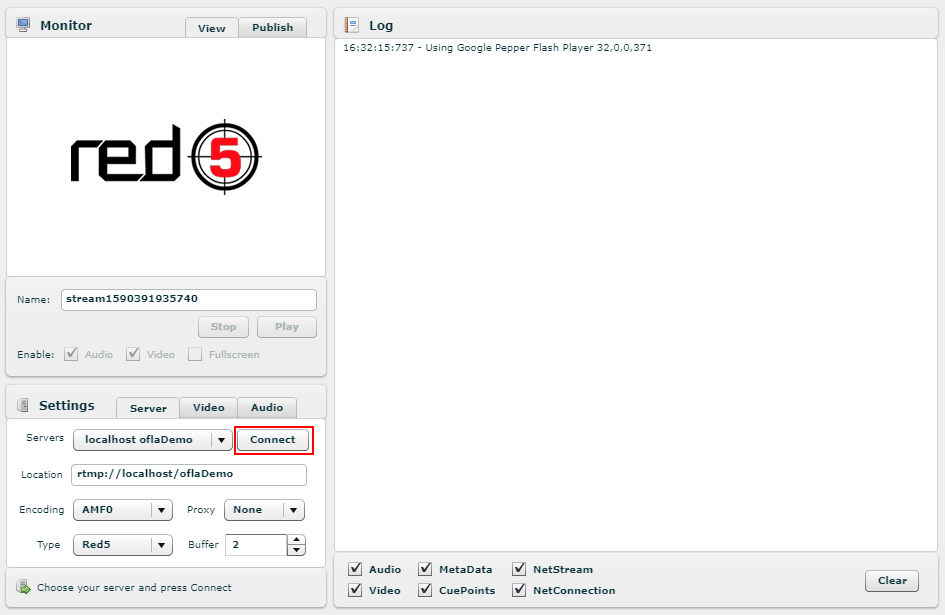
Task: Switch to the Publish tab
Action: click(272, 27)
